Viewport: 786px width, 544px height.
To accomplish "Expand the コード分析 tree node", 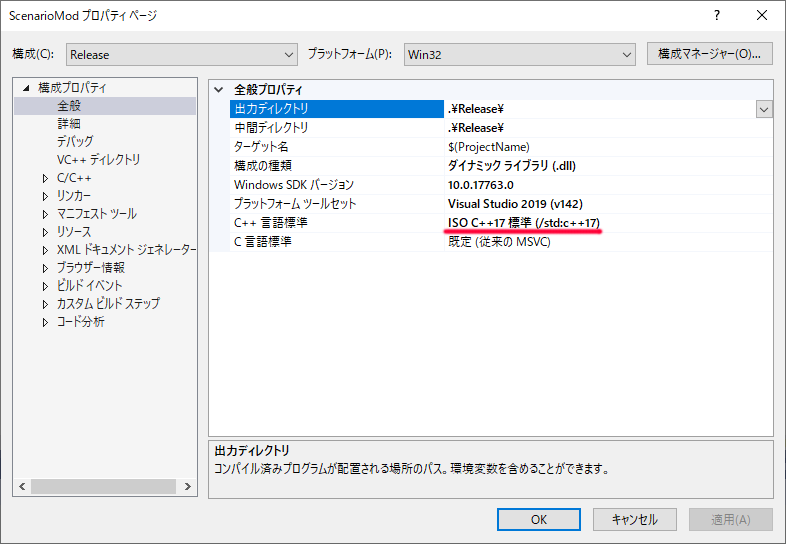I will point(45,322).
